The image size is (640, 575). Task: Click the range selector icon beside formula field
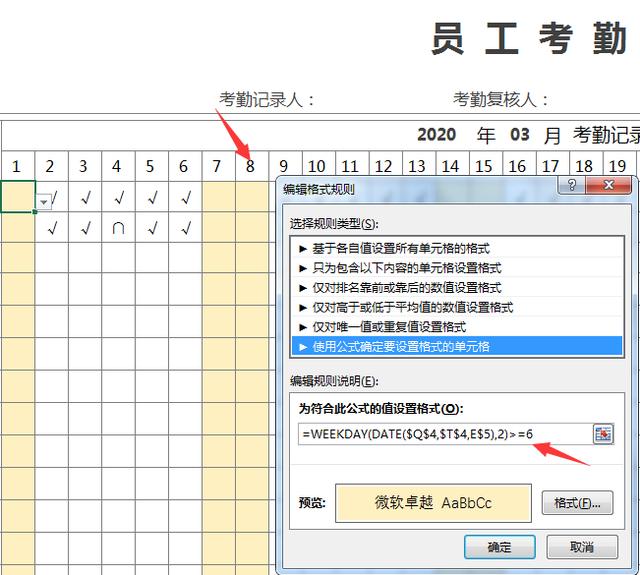pos(603,434)
